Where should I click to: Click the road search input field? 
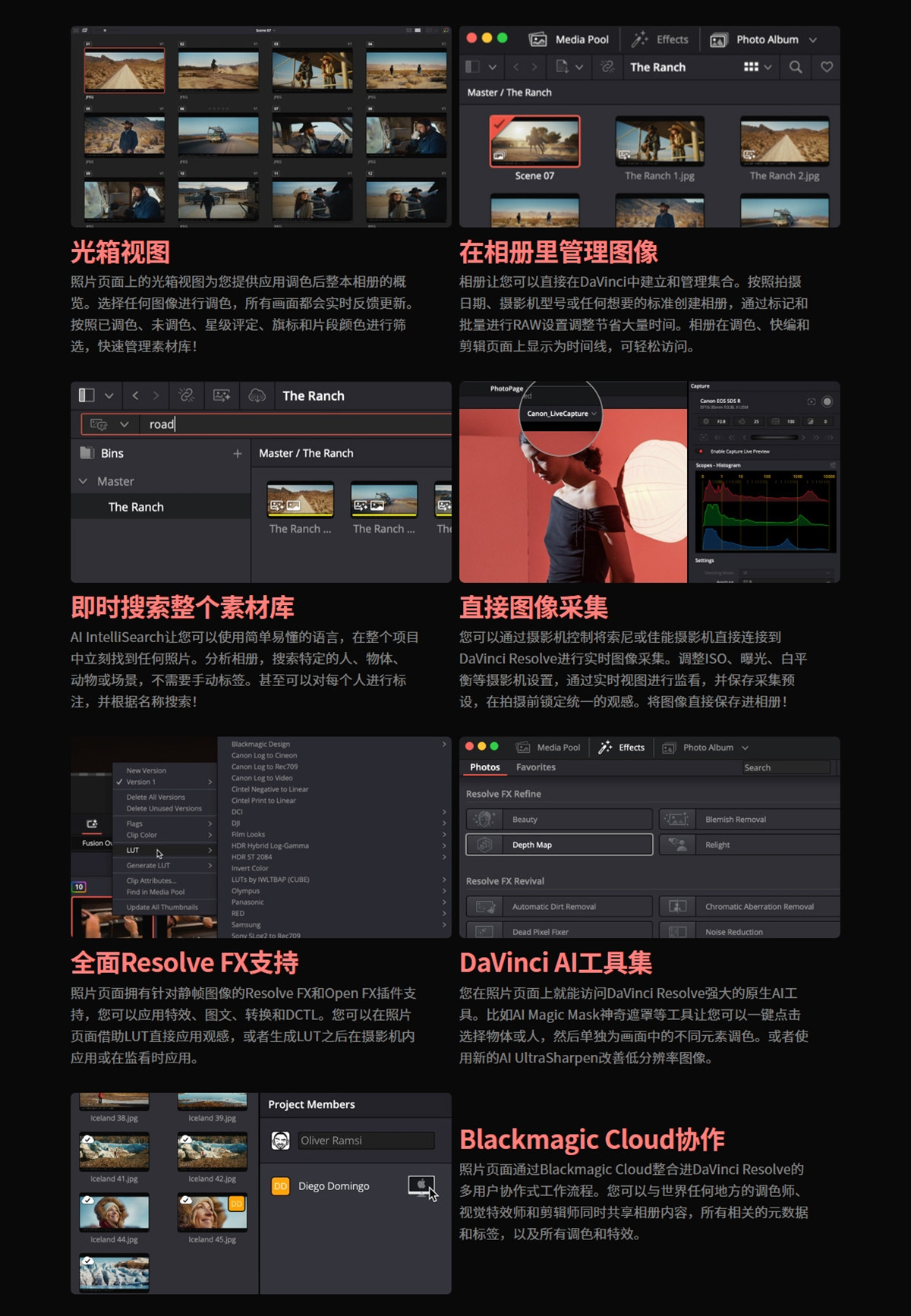click(x=296, y=424)
